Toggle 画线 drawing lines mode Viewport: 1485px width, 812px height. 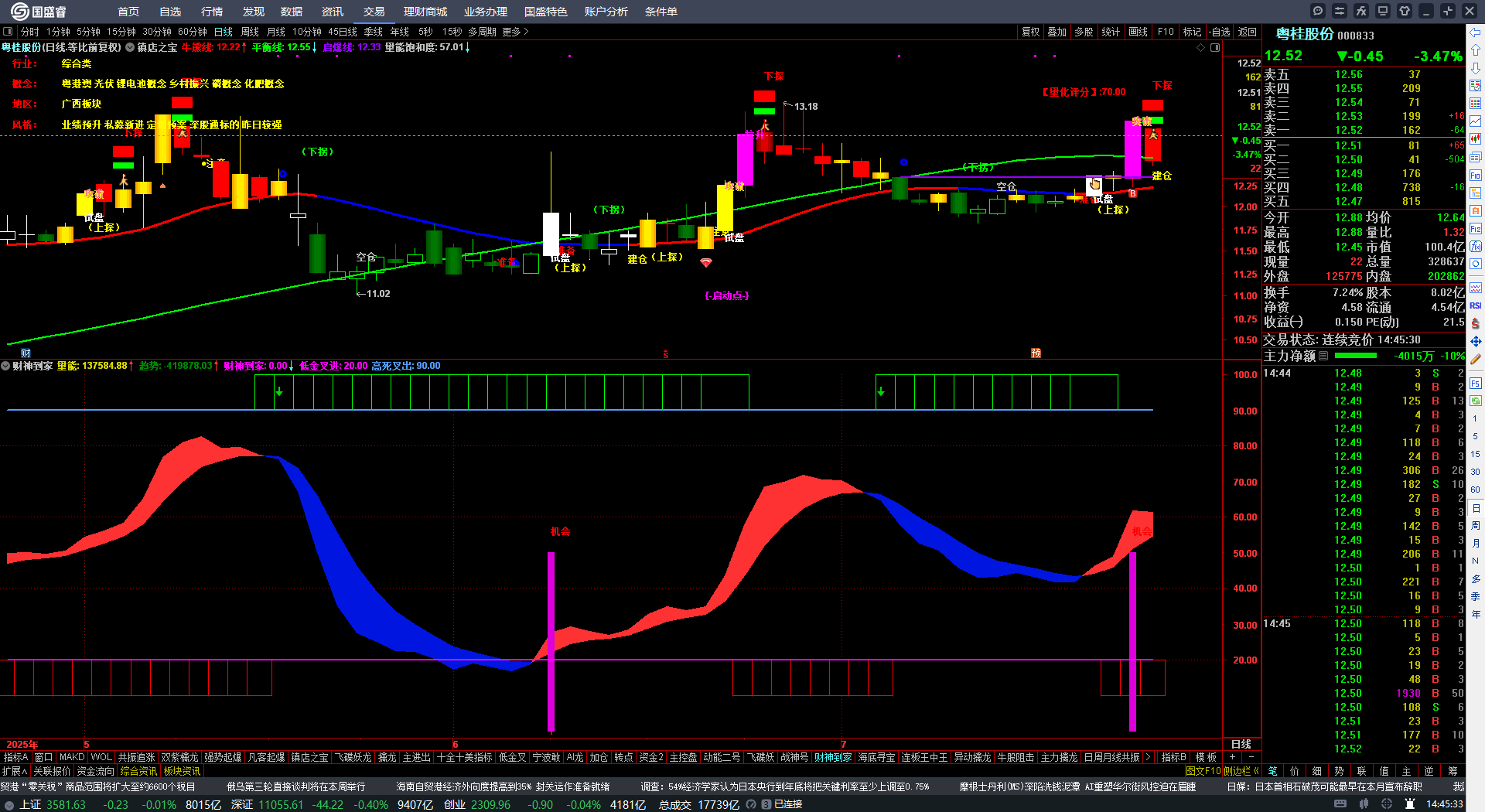[x=1138, y=32]
